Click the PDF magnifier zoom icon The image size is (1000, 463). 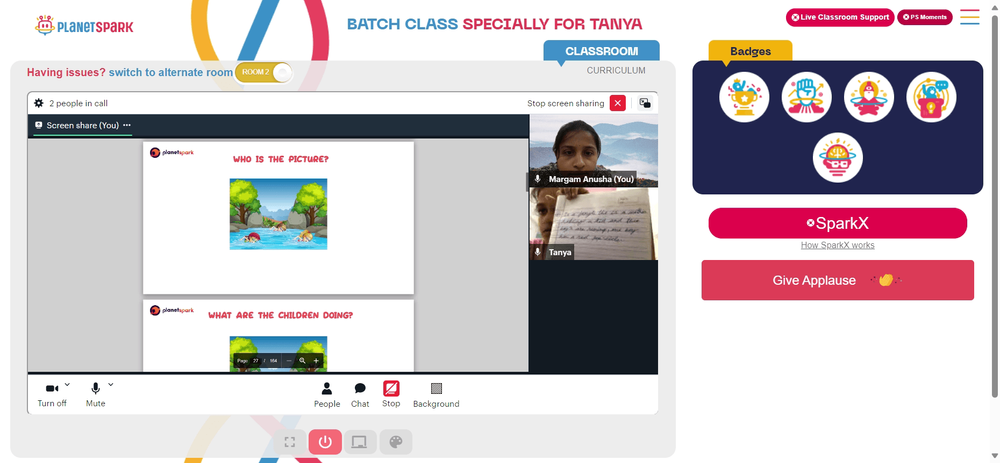click(302, 361)
